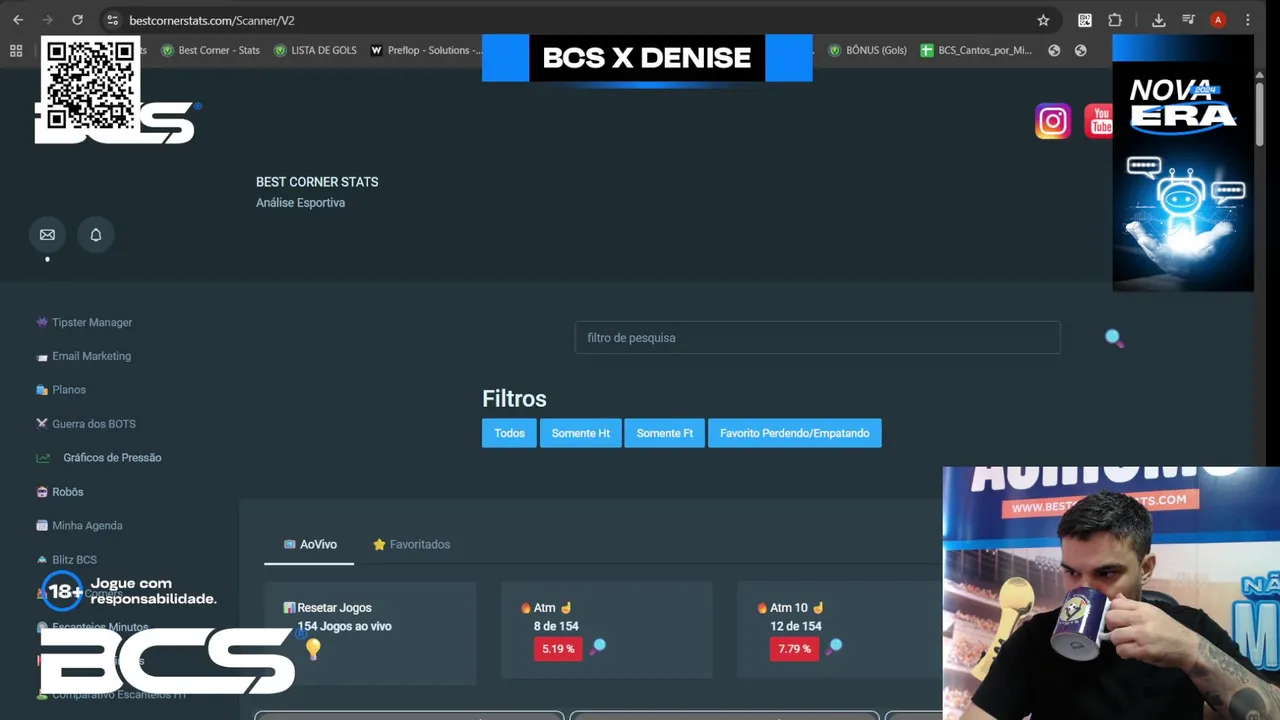Open the notifications bell icon
This screenshot has height=720, width=1280.
pyautogui.click(x=96, y=235)
